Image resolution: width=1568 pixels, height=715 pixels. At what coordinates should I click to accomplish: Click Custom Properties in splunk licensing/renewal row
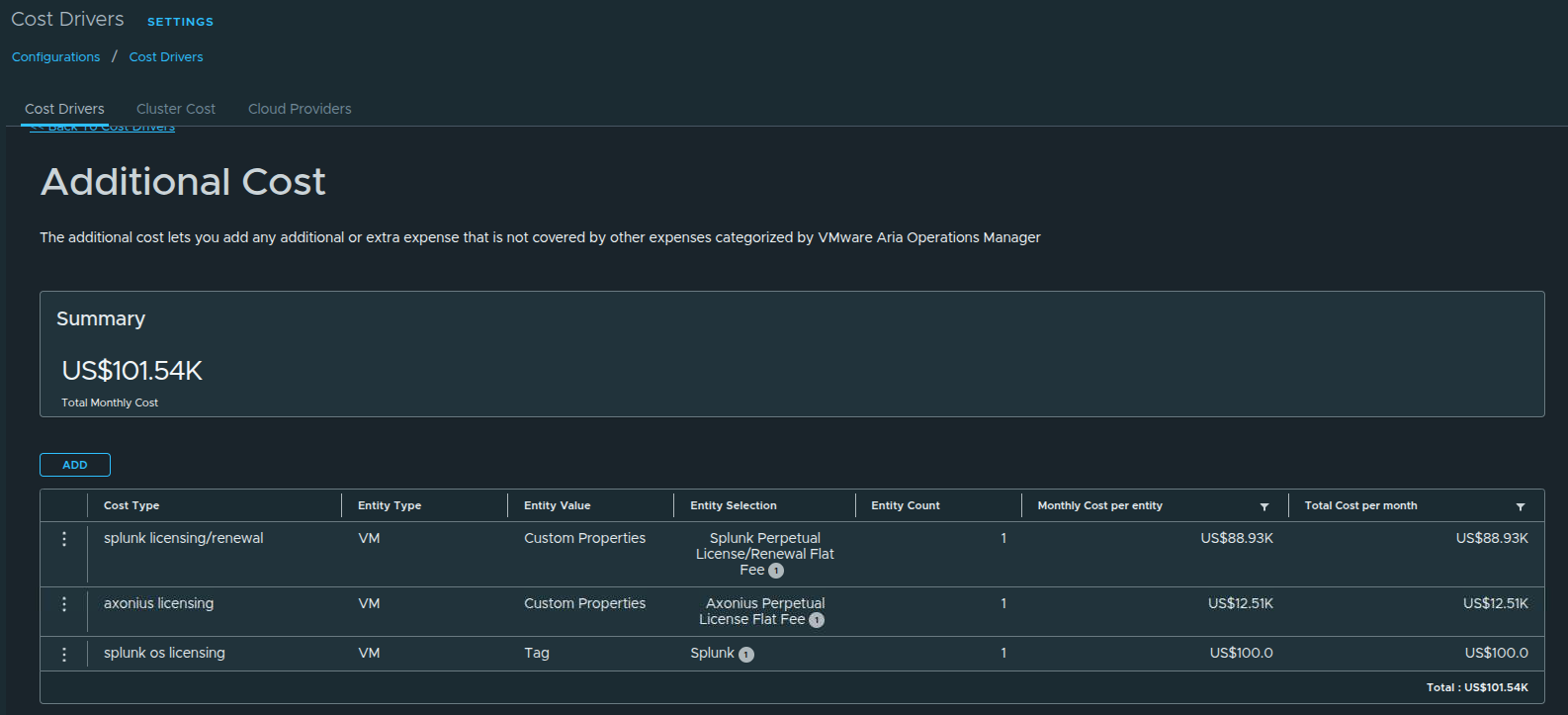(x=584, y=538)
